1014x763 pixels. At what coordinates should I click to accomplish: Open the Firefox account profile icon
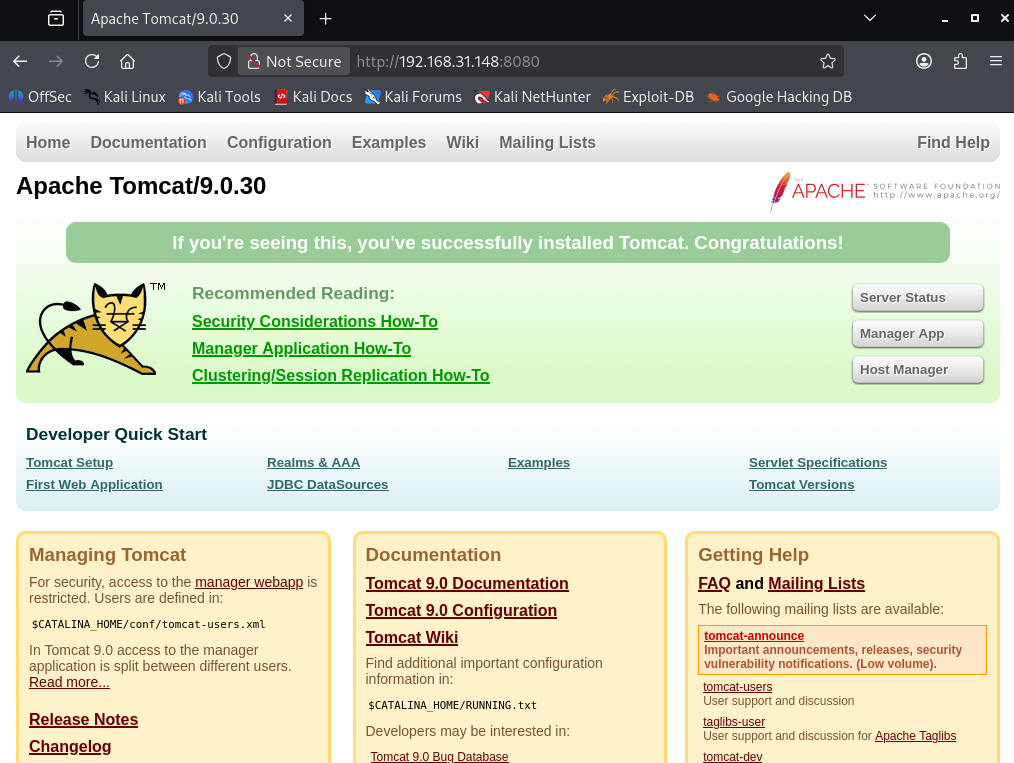[924, 61]
